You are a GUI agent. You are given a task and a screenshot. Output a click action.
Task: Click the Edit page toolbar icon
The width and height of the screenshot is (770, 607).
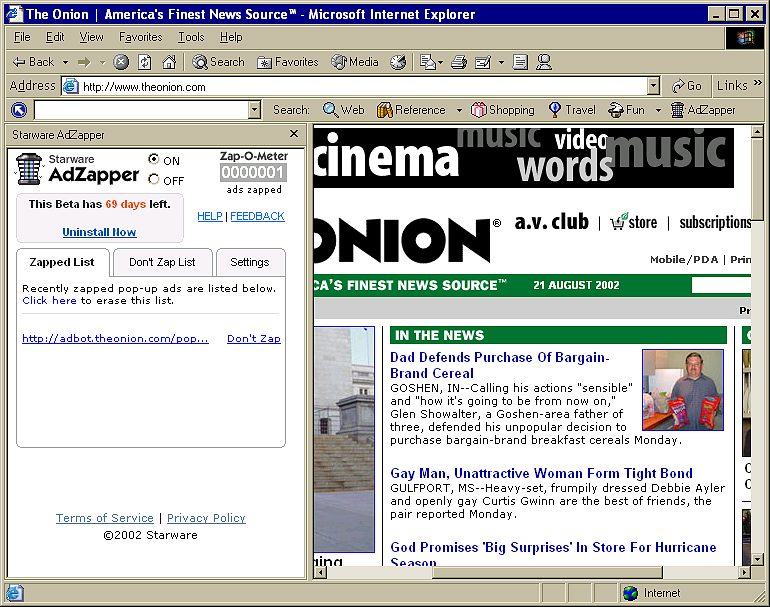pos(483,62)
